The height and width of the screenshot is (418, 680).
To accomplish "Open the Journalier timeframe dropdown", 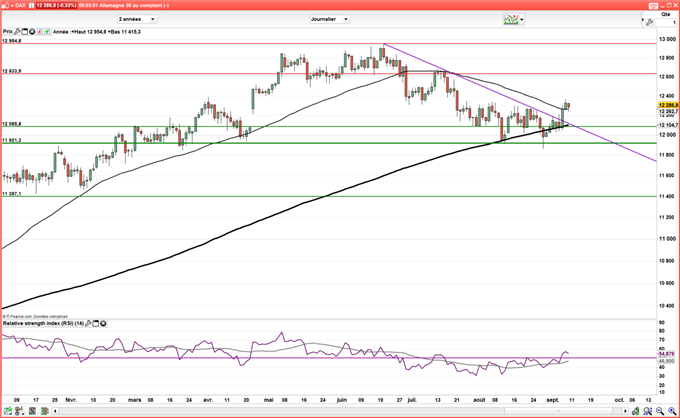I will (330, 19).
